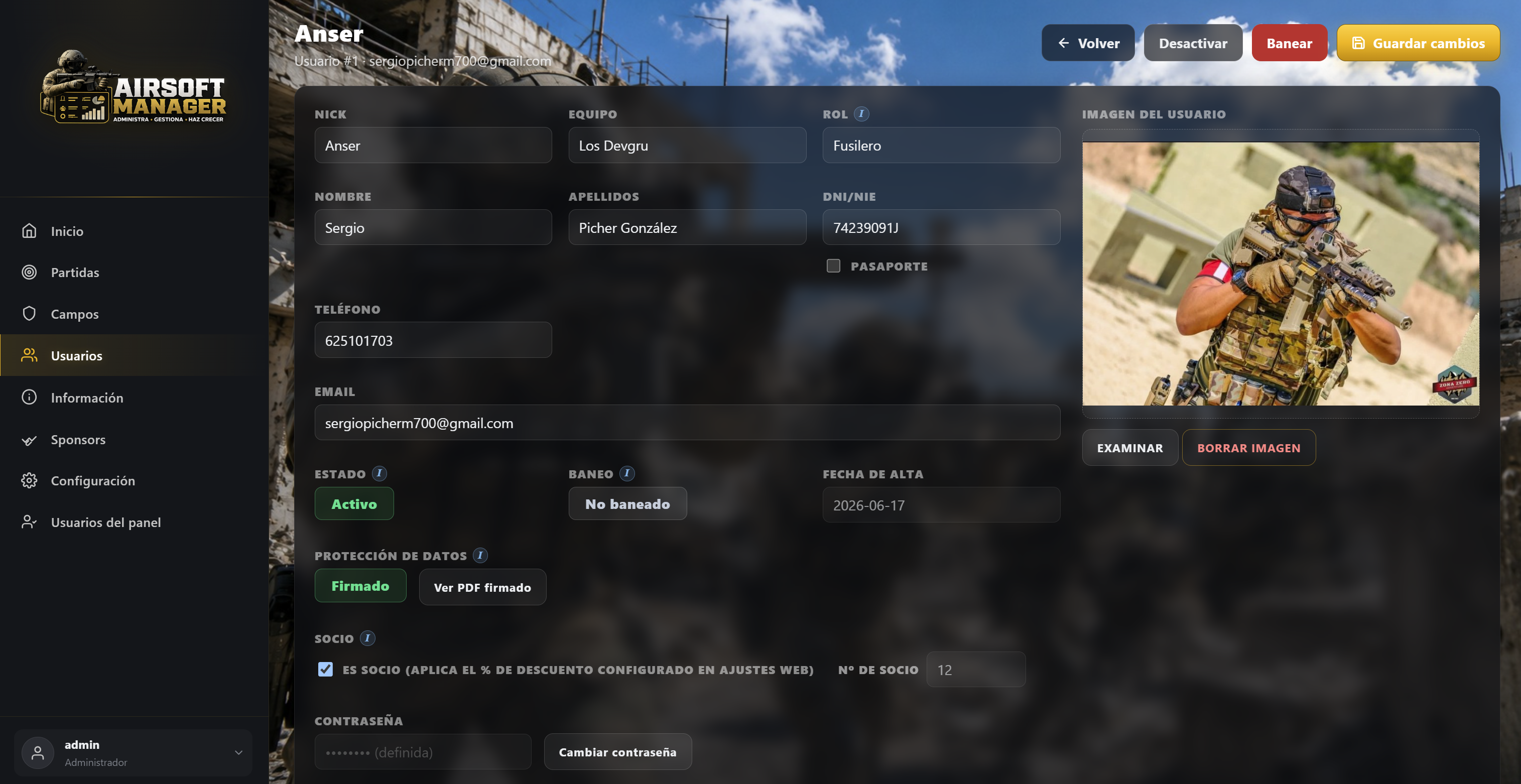Click the Configuración gear icon
The height and width of the screenshot is (784, 1521).
coord(29,480)
